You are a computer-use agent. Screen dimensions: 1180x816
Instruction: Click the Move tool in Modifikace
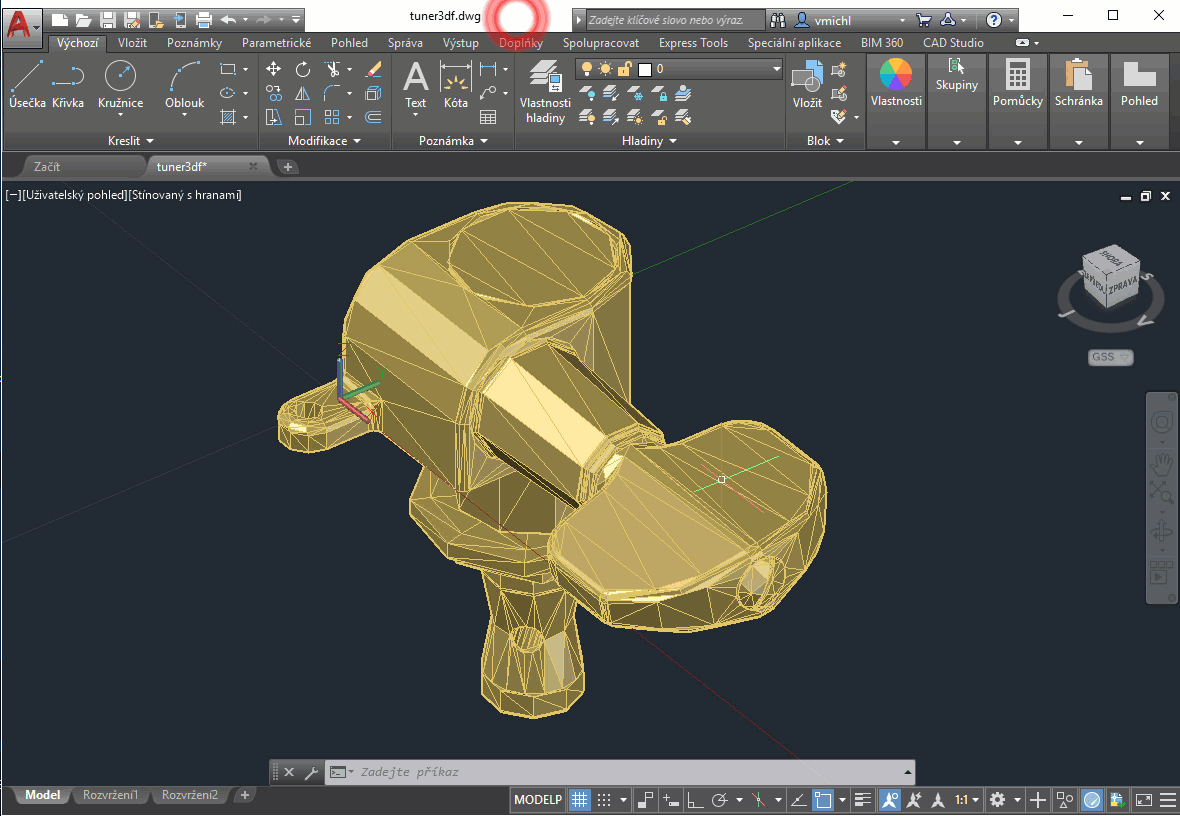[x=273, y=69]
